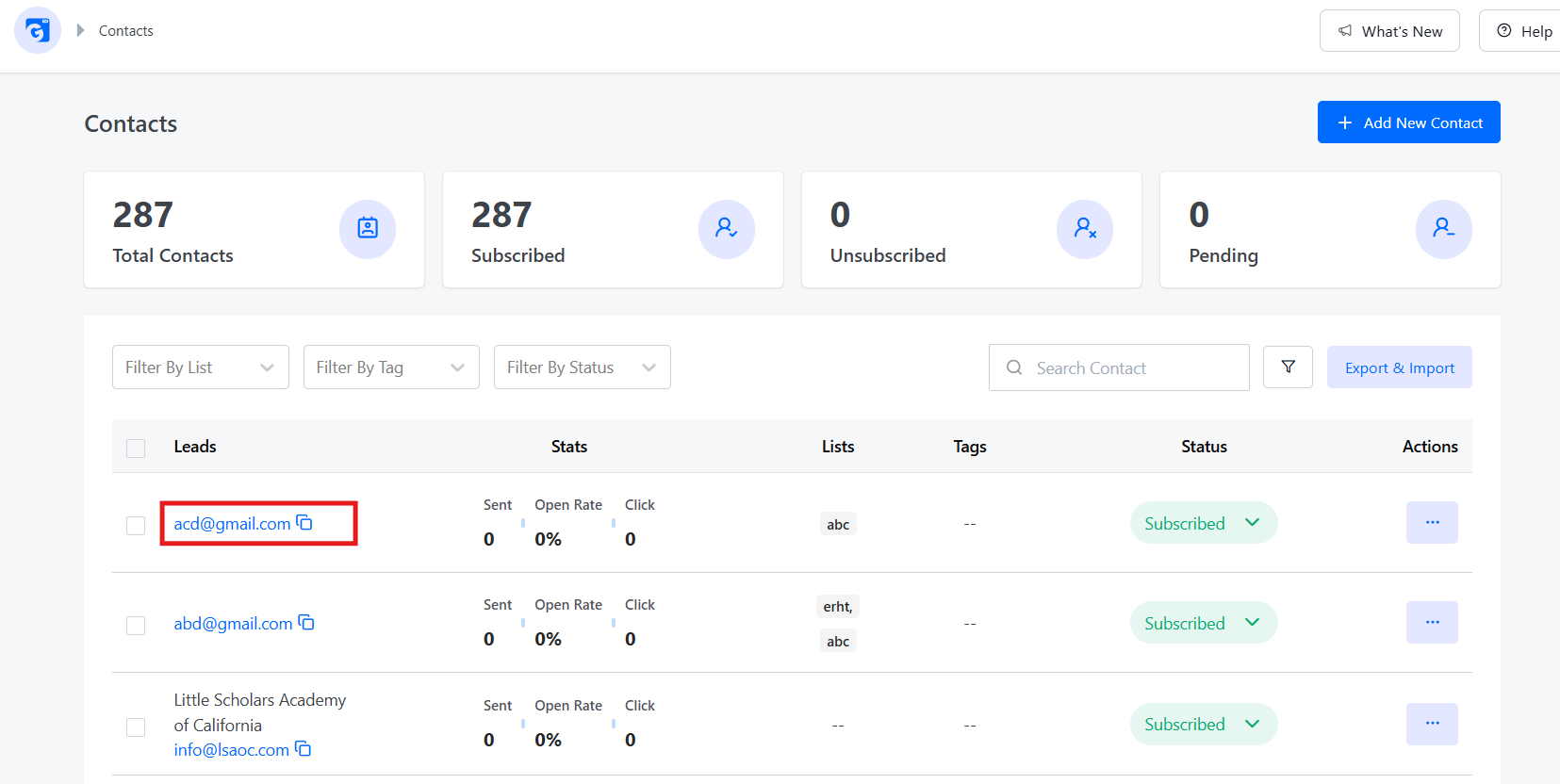1560x784 pixels.
Task: Open actions menu for Little Scholars Academy row
Action: pos(1432,724)
